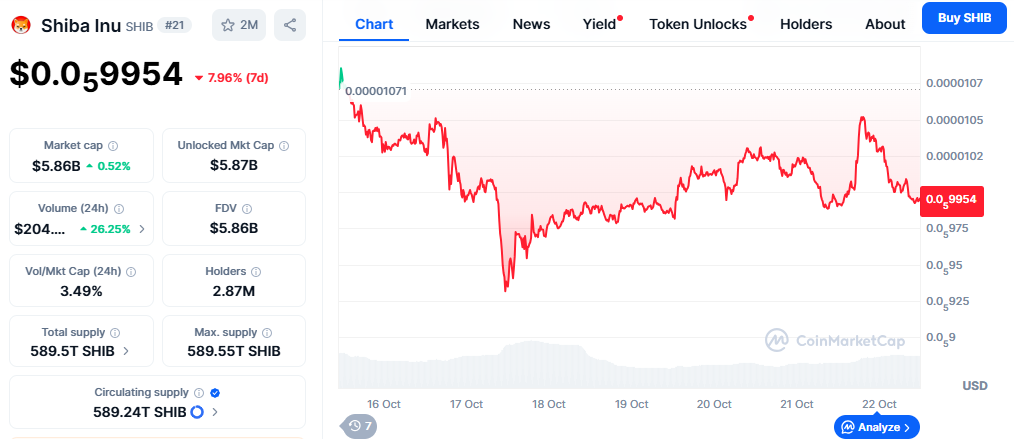
Task: Open the Token Unlocks tab
Action: (x=698, y=24)
